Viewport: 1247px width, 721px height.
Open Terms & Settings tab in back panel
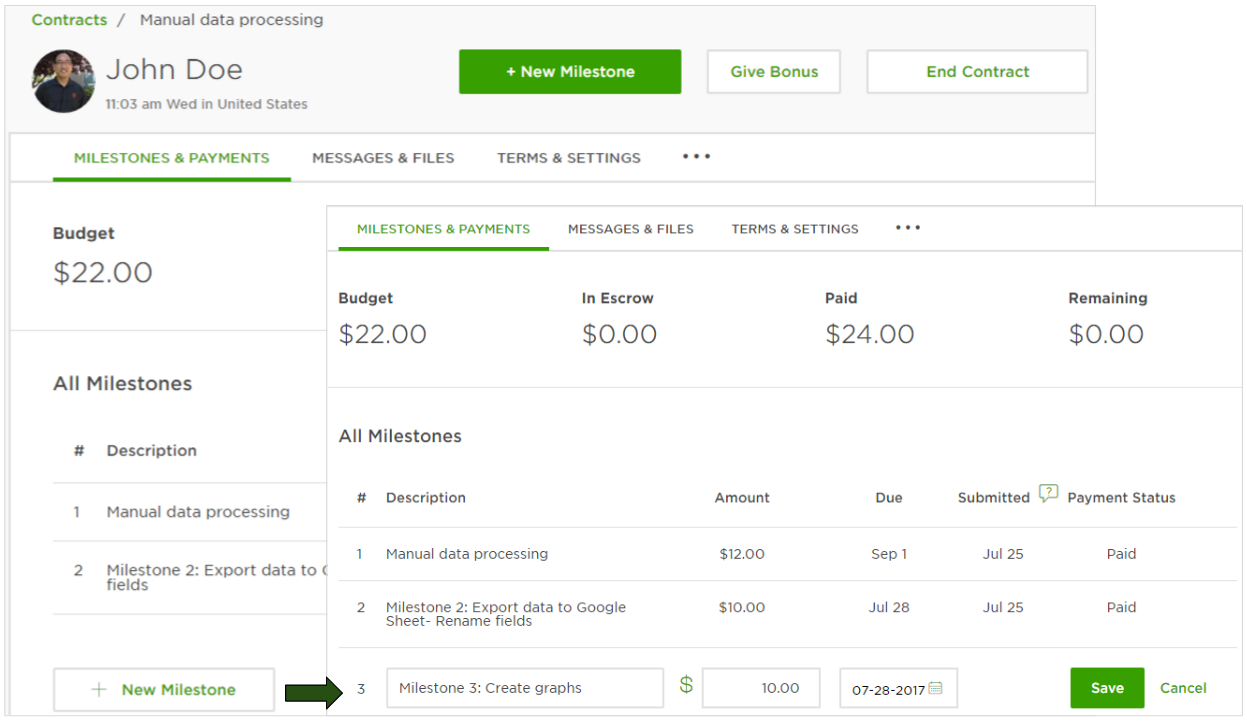coord(568,158)
